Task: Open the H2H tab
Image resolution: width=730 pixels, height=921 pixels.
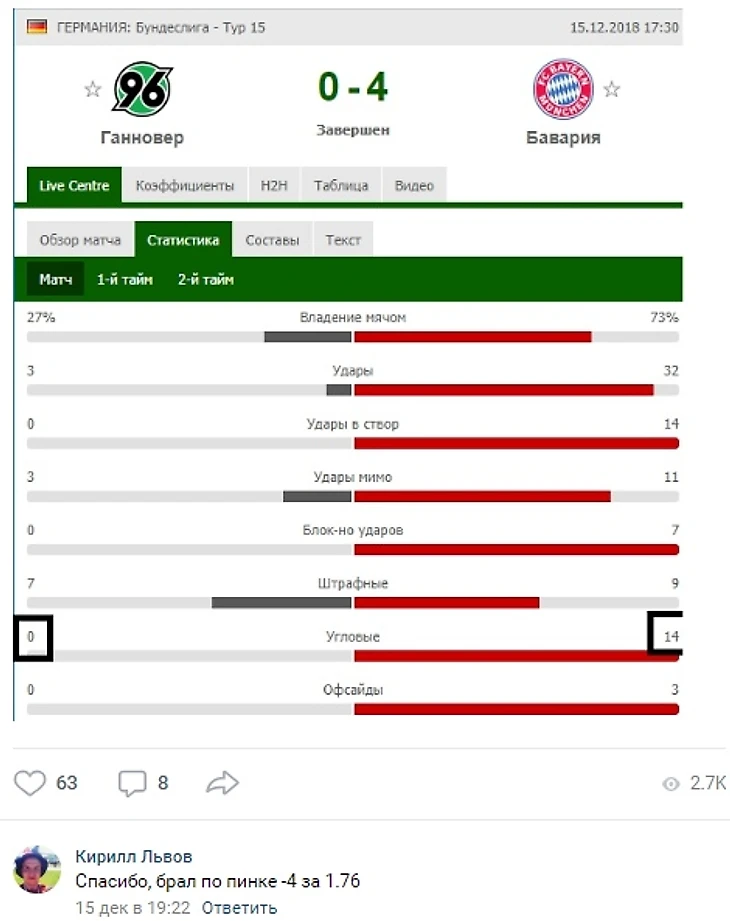Action: 273,186
